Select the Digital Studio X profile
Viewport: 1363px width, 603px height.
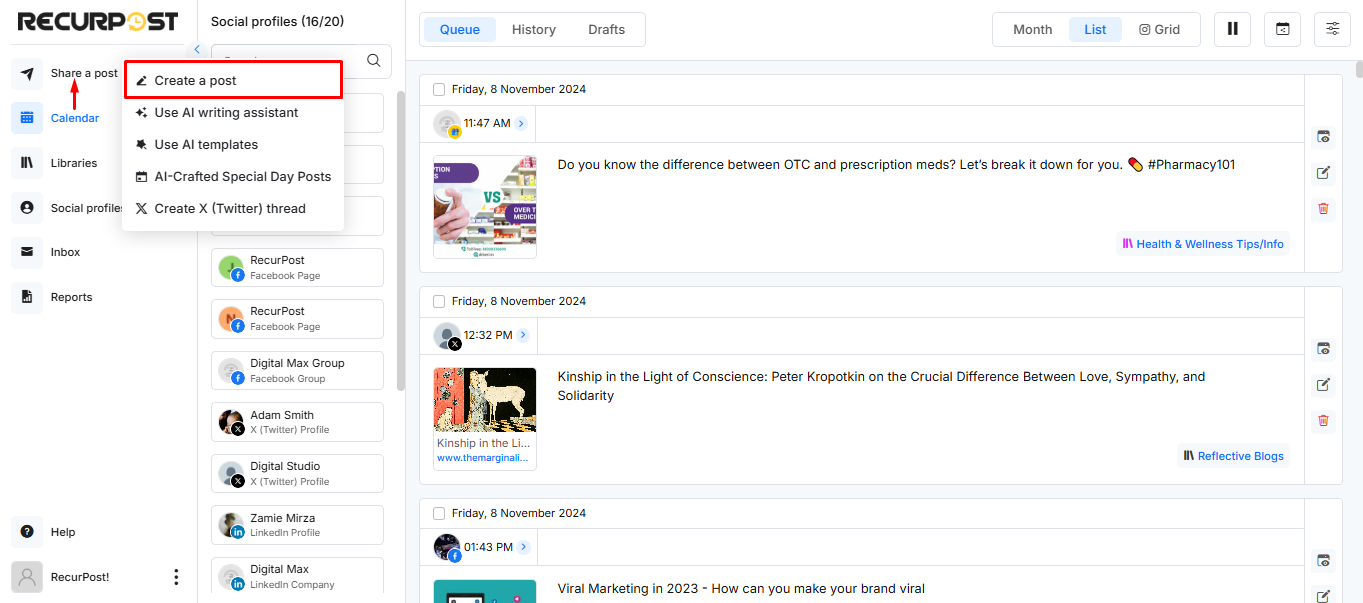pyautogui.click(x=297, y=473)
